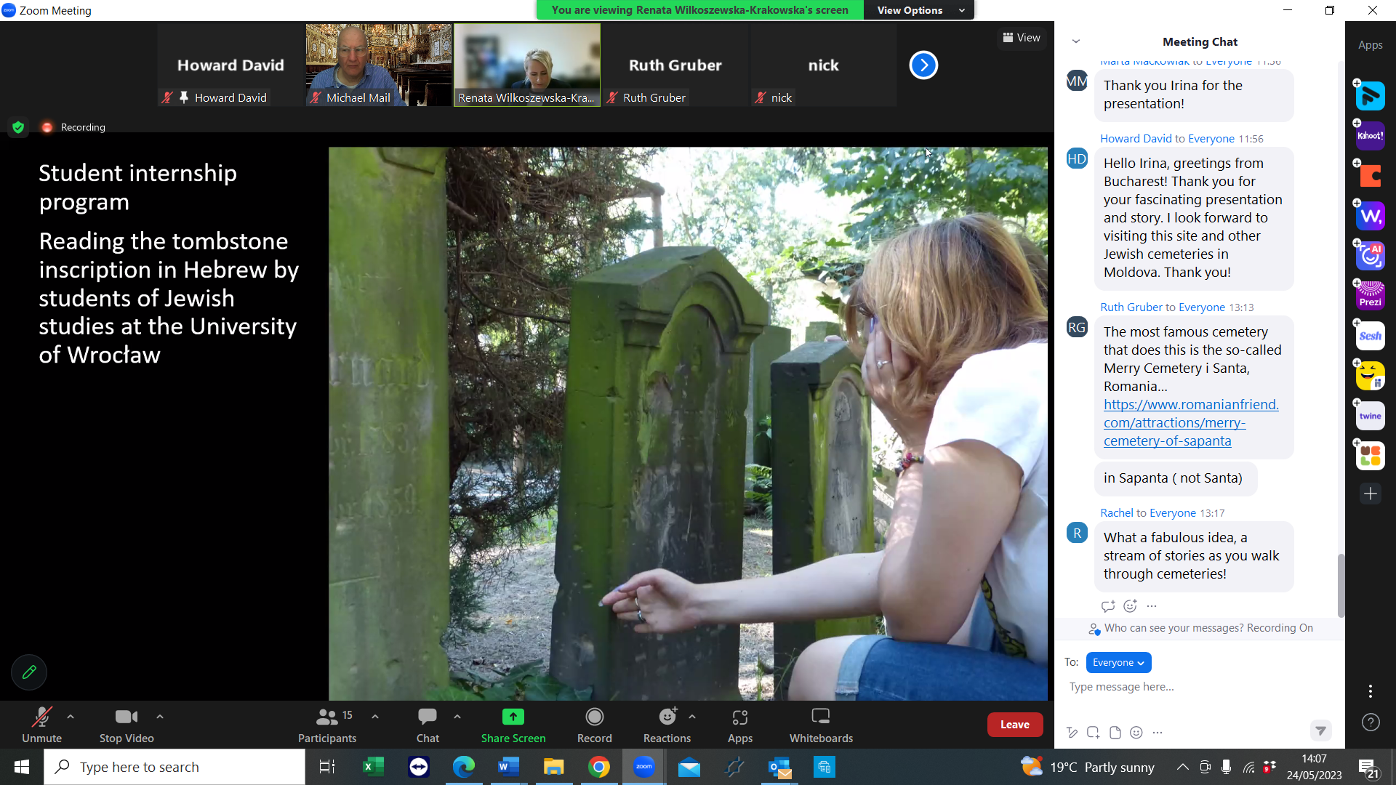This screenshot has width=1396, height=786.
Task: Reply to Rachel's message icon
Action: click(1108, 606)
